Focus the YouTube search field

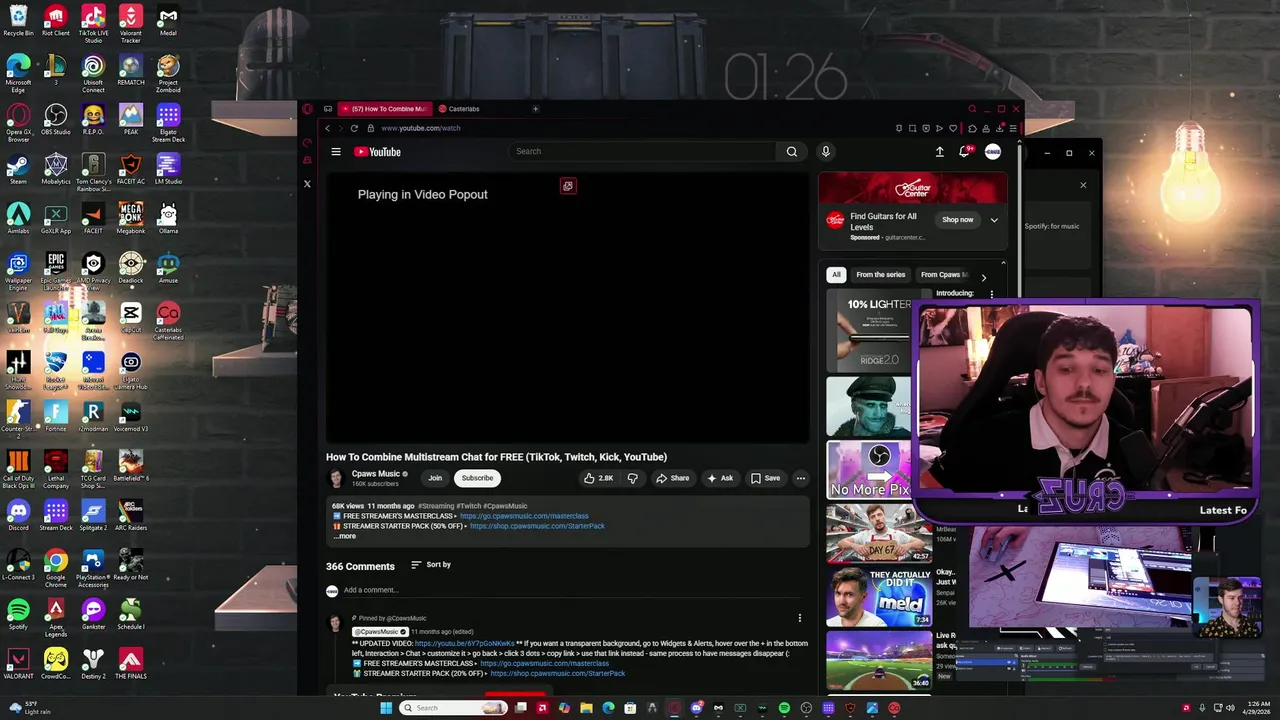coord(641,151)
